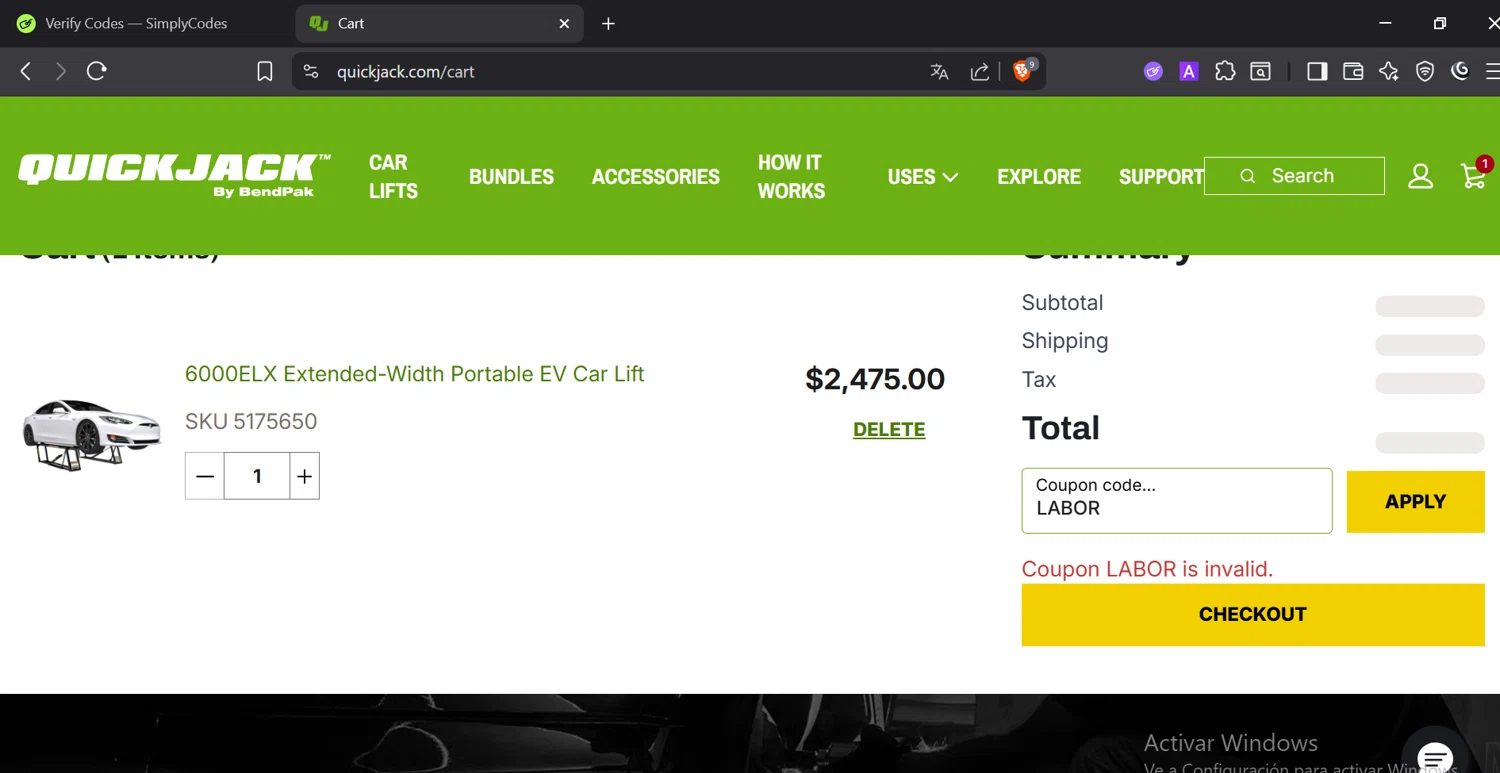Open the chat widget bubble
Screen dimensions: 1500x773
(x=1436, y=755)
